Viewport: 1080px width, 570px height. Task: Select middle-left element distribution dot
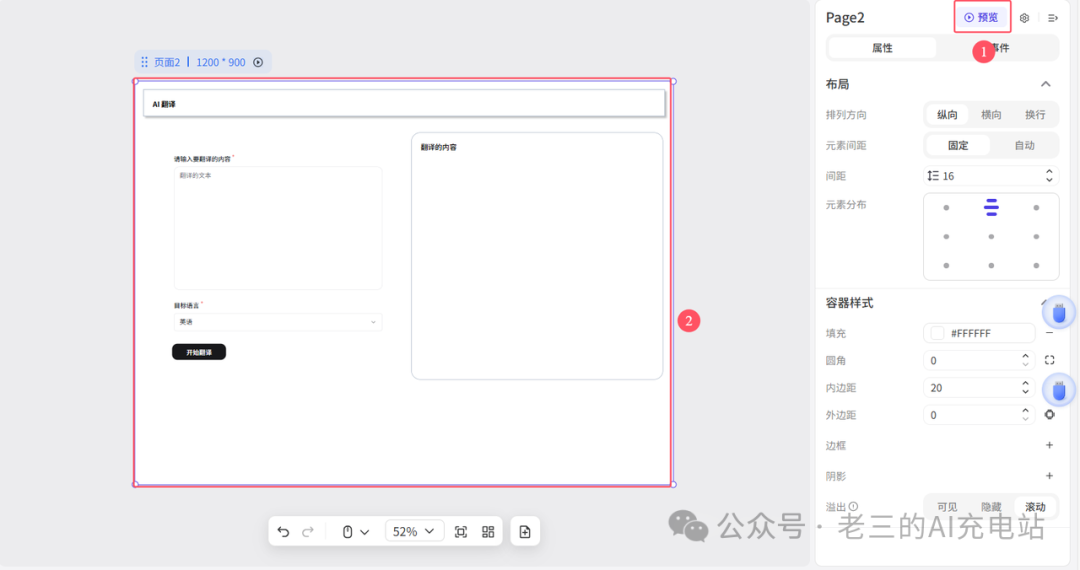click(946, 236)
